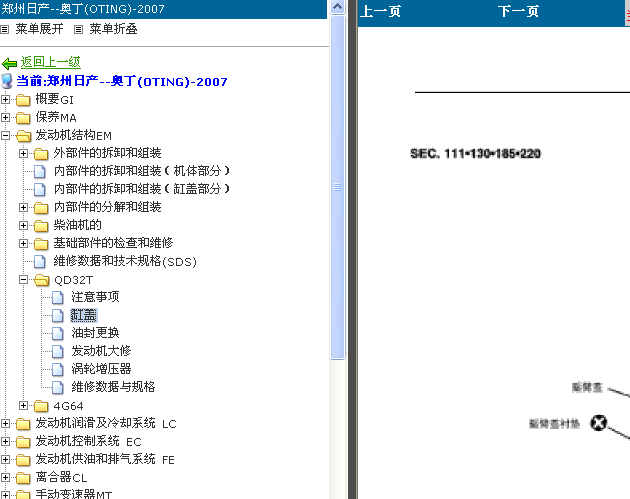Click the crossed-circle symbol in the diagram
630x499 pixels.
(598, 423)
